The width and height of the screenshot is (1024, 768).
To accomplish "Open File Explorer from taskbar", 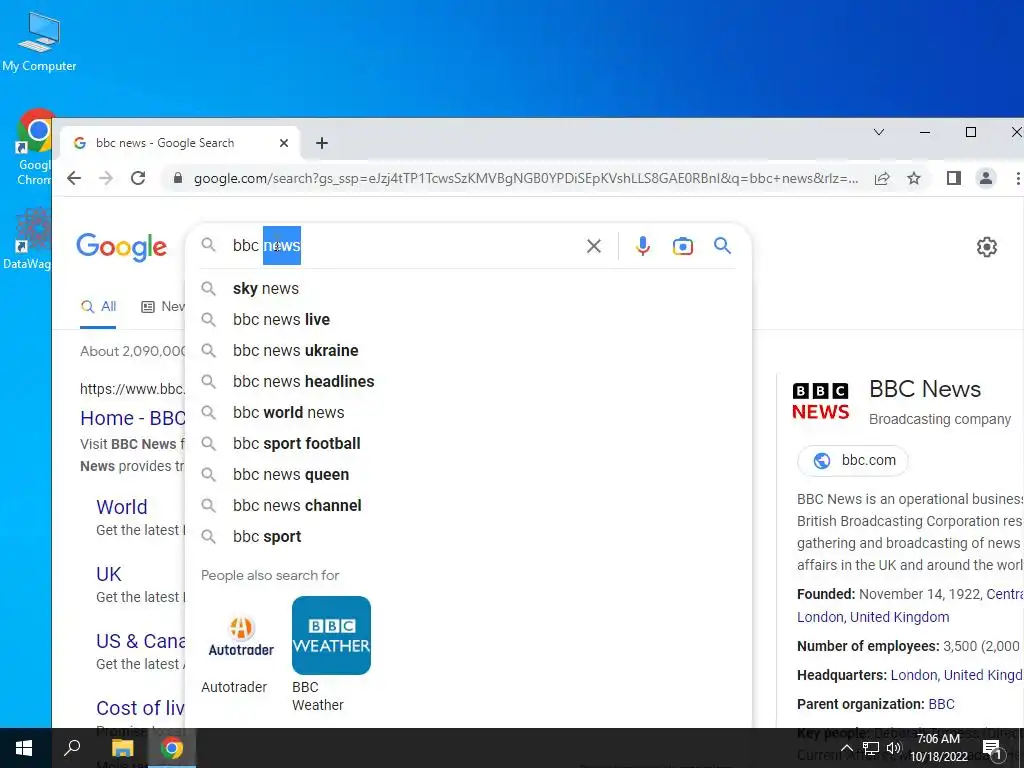I will [x=122, y=748].
